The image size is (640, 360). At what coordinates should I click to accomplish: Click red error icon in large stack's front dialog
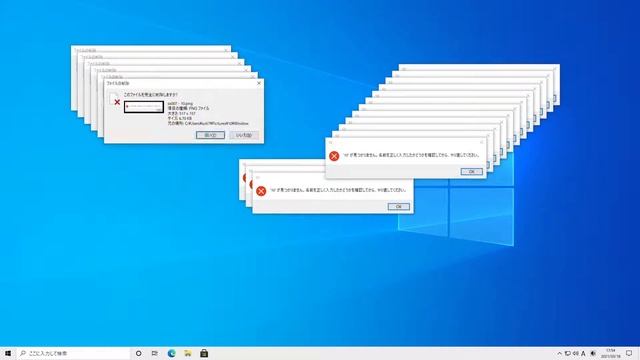tap(334, 156)
